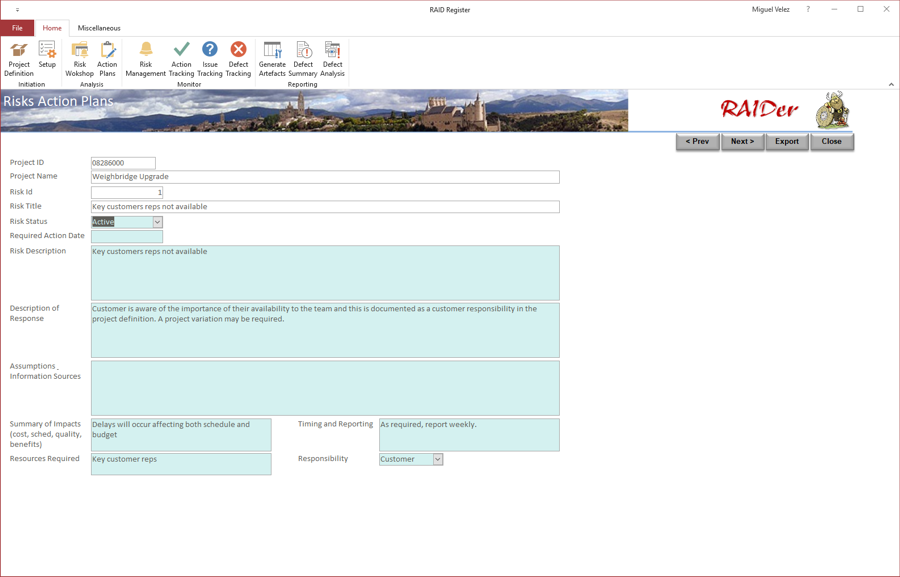Open the File tab
The width and height of the screenshot is (900, 577).
(17, 28)
